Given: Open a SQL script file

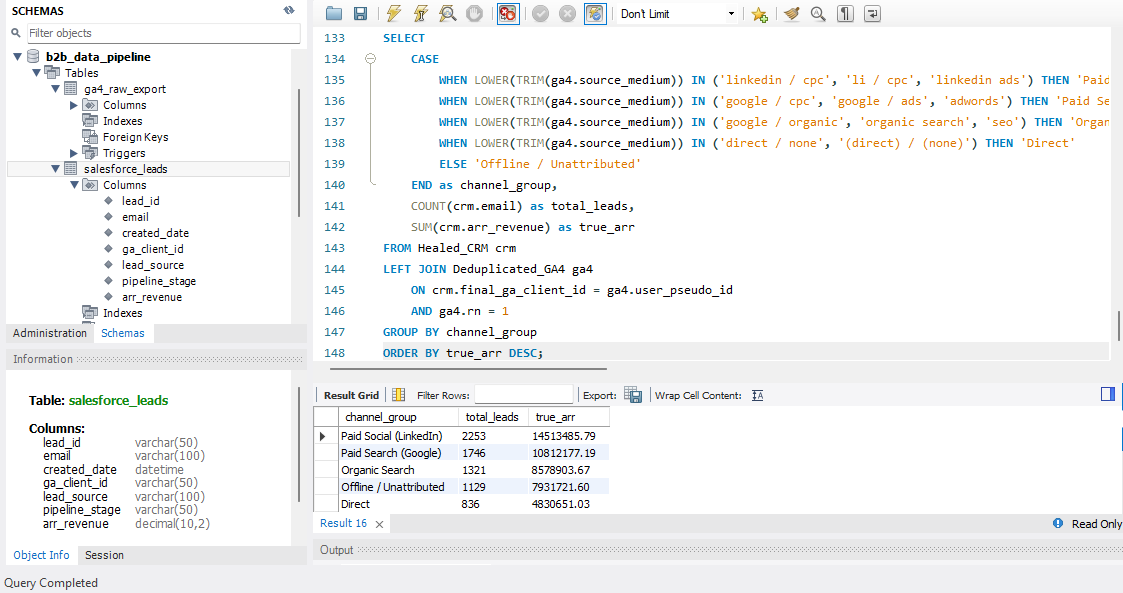Looking at the screenshot, I should 334,14.
